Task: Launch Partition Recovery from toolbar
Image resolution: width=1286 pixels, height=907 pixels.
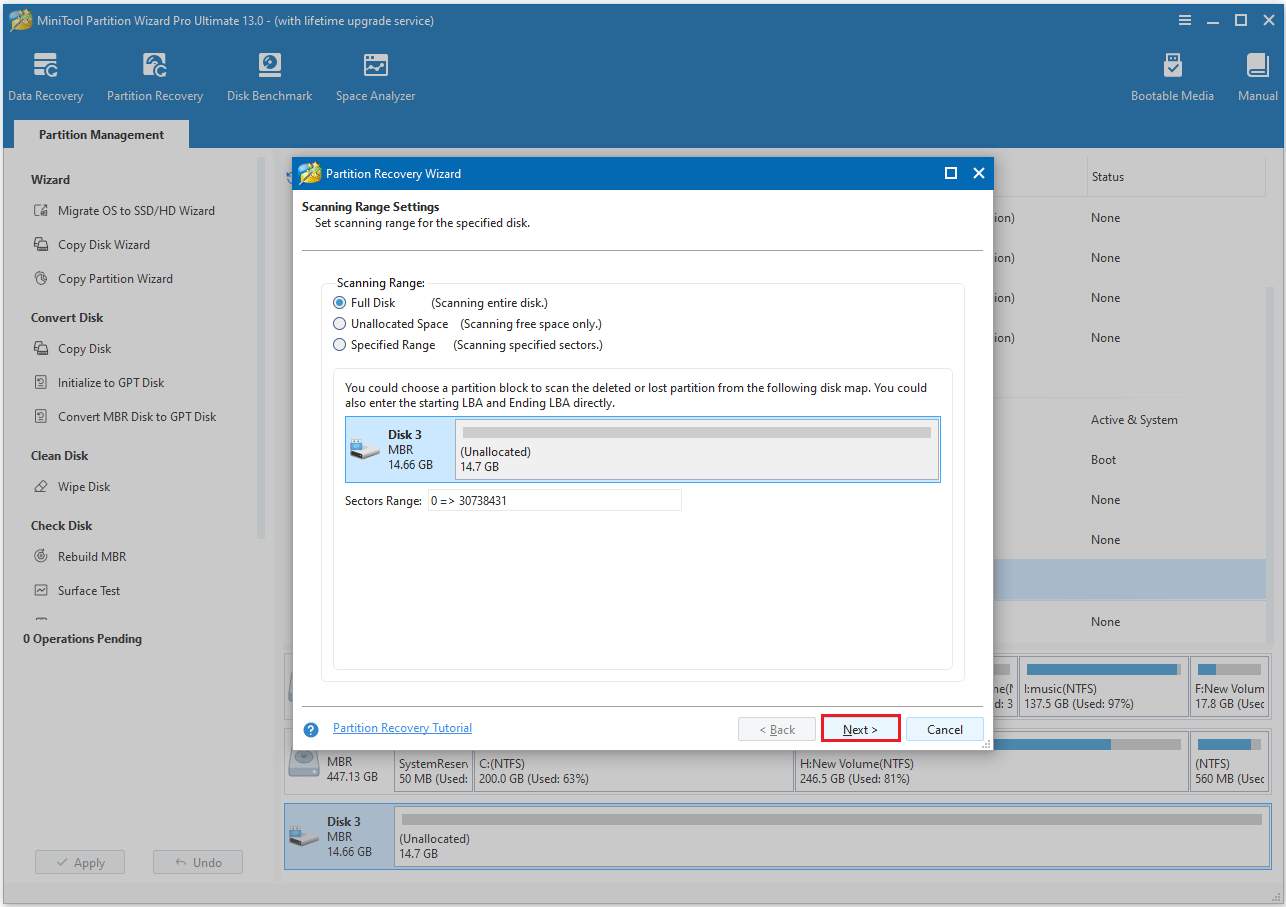Action: [155, 78]
